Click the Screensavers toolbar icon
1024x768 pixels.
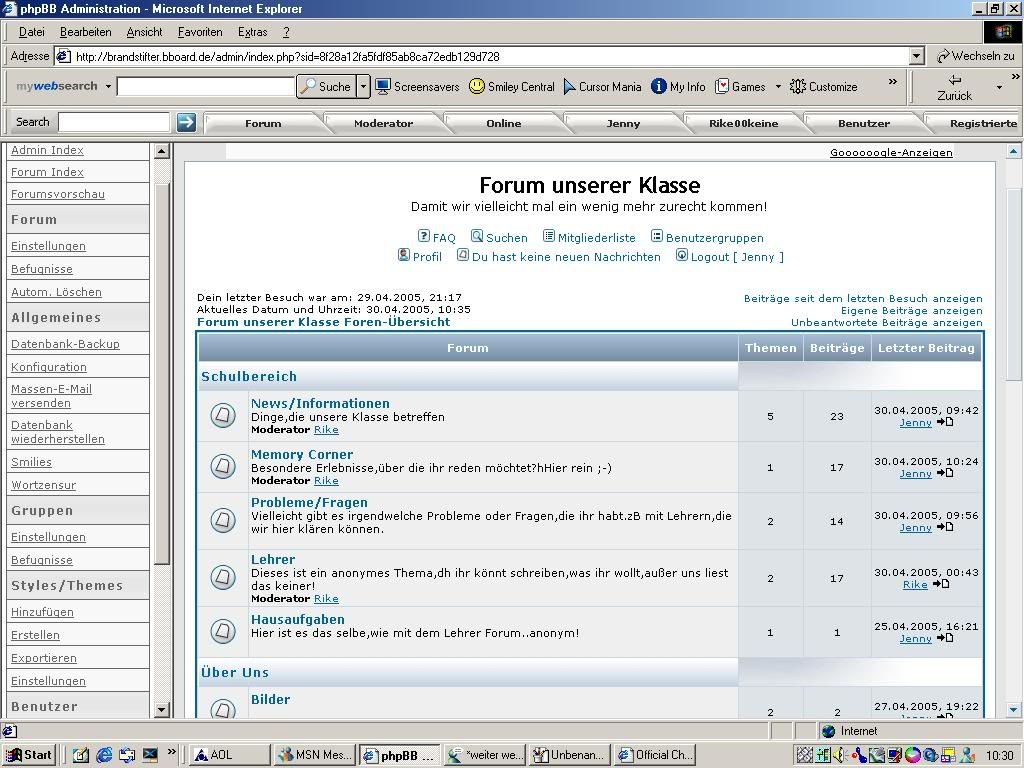click(383, 86)
